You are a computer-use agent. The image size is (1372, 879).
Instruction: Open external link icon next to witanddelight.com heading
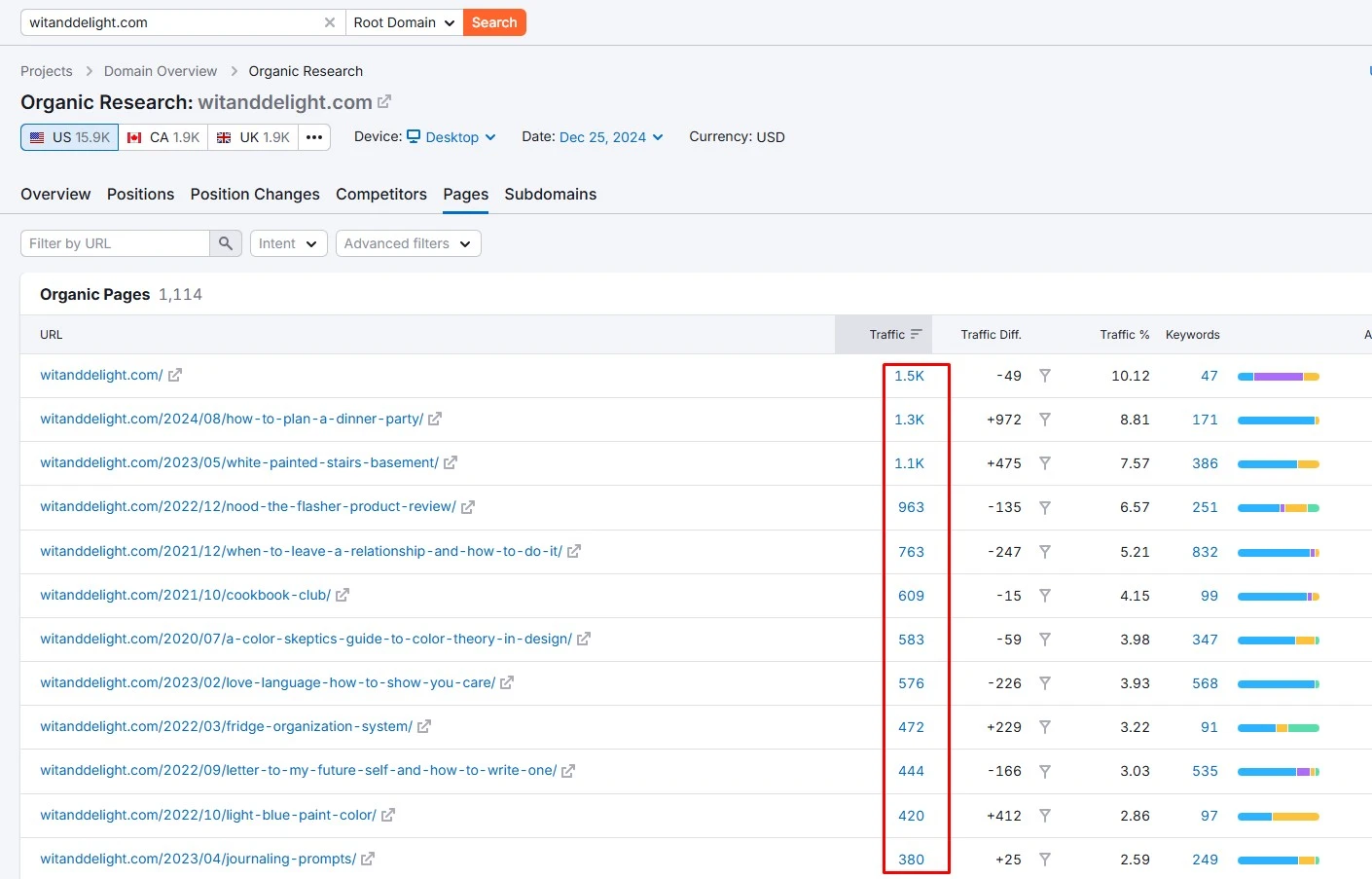point(384,101)
